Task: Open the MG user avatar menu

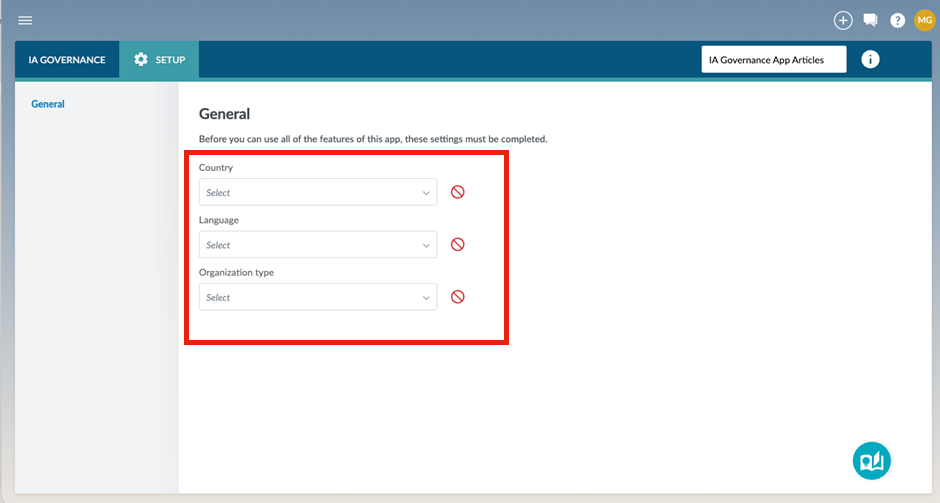Action: pyautogui.click(x=924, y=20)
